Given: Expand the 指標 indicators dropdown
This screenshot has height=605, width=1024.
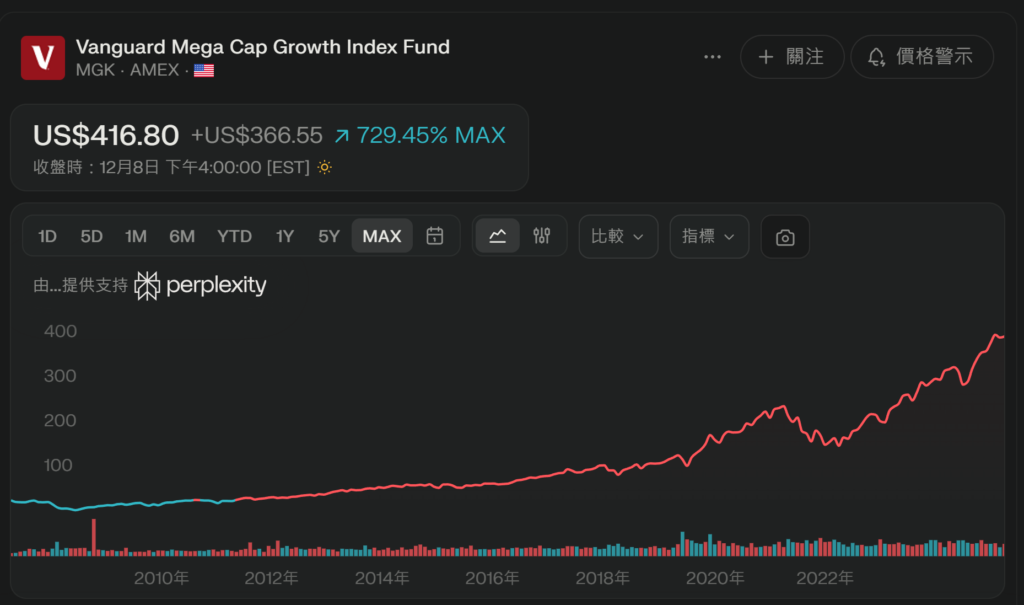Looking at the screenshot, I should tap(709, 236).
